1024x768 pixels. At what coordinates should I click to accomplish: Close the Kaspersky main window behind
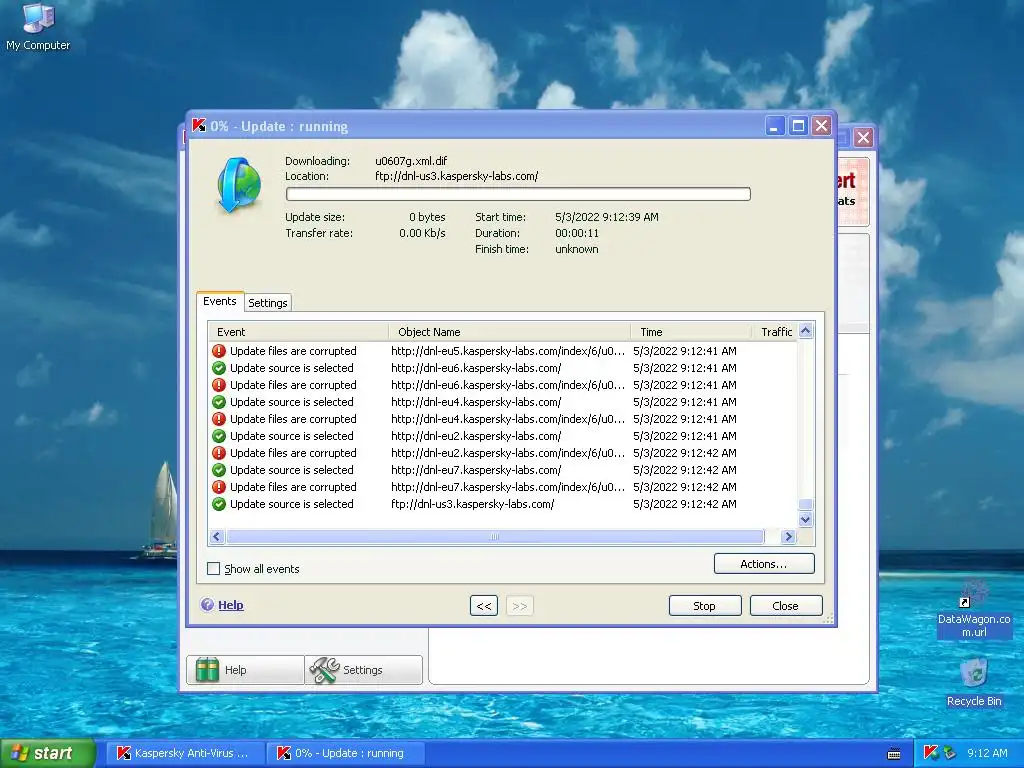click(x=863, y=137)
